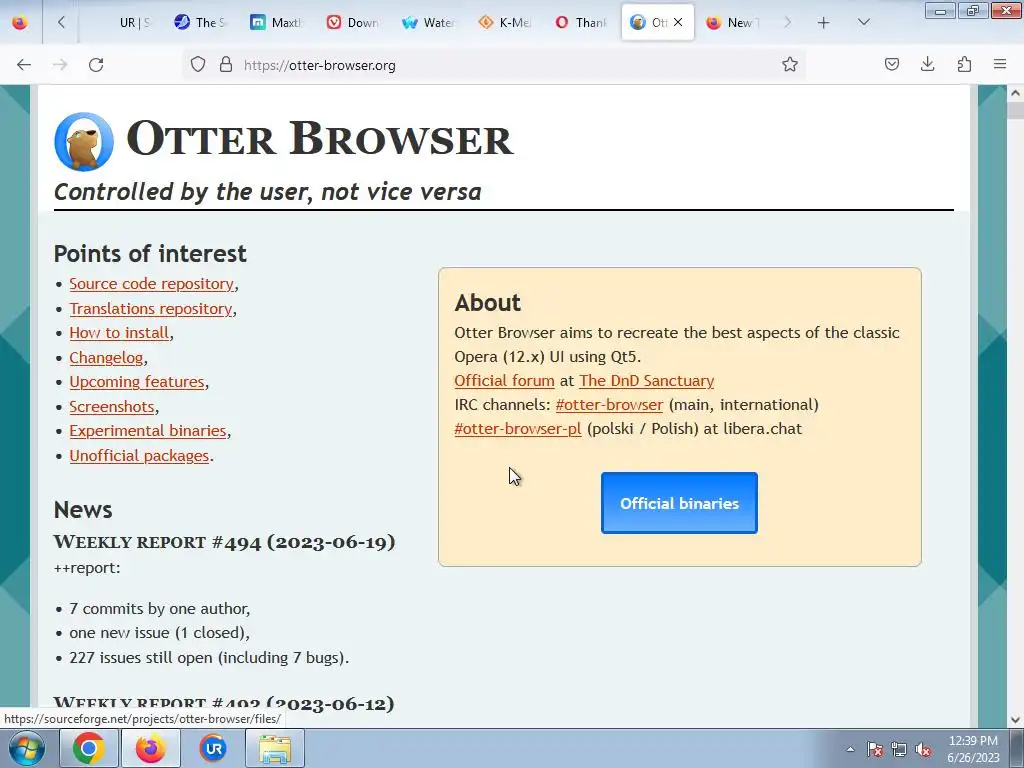
Task: Save page to Pocket
Action: (x=892, y=64)
